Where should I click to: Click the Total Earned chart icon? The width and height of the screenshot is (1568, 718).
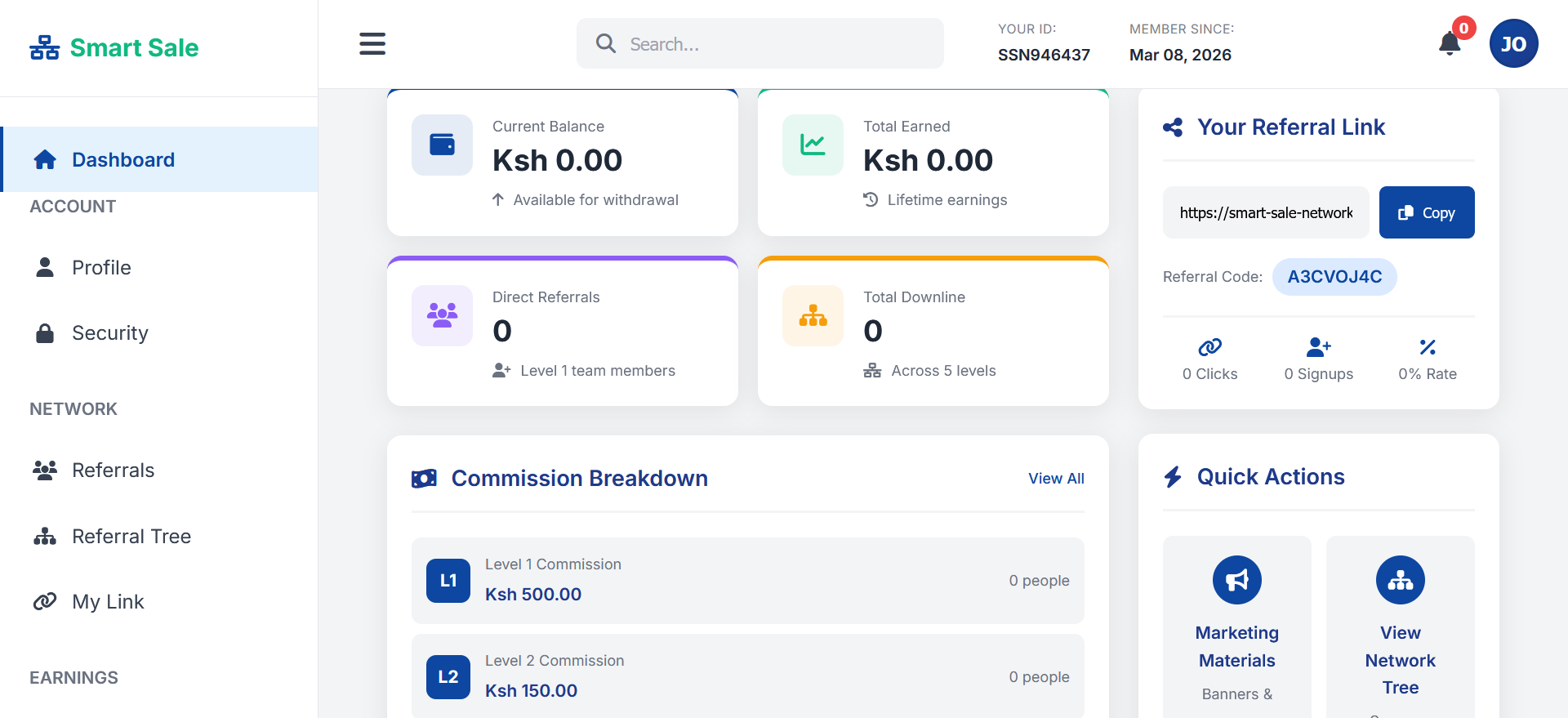coord(813,145)
